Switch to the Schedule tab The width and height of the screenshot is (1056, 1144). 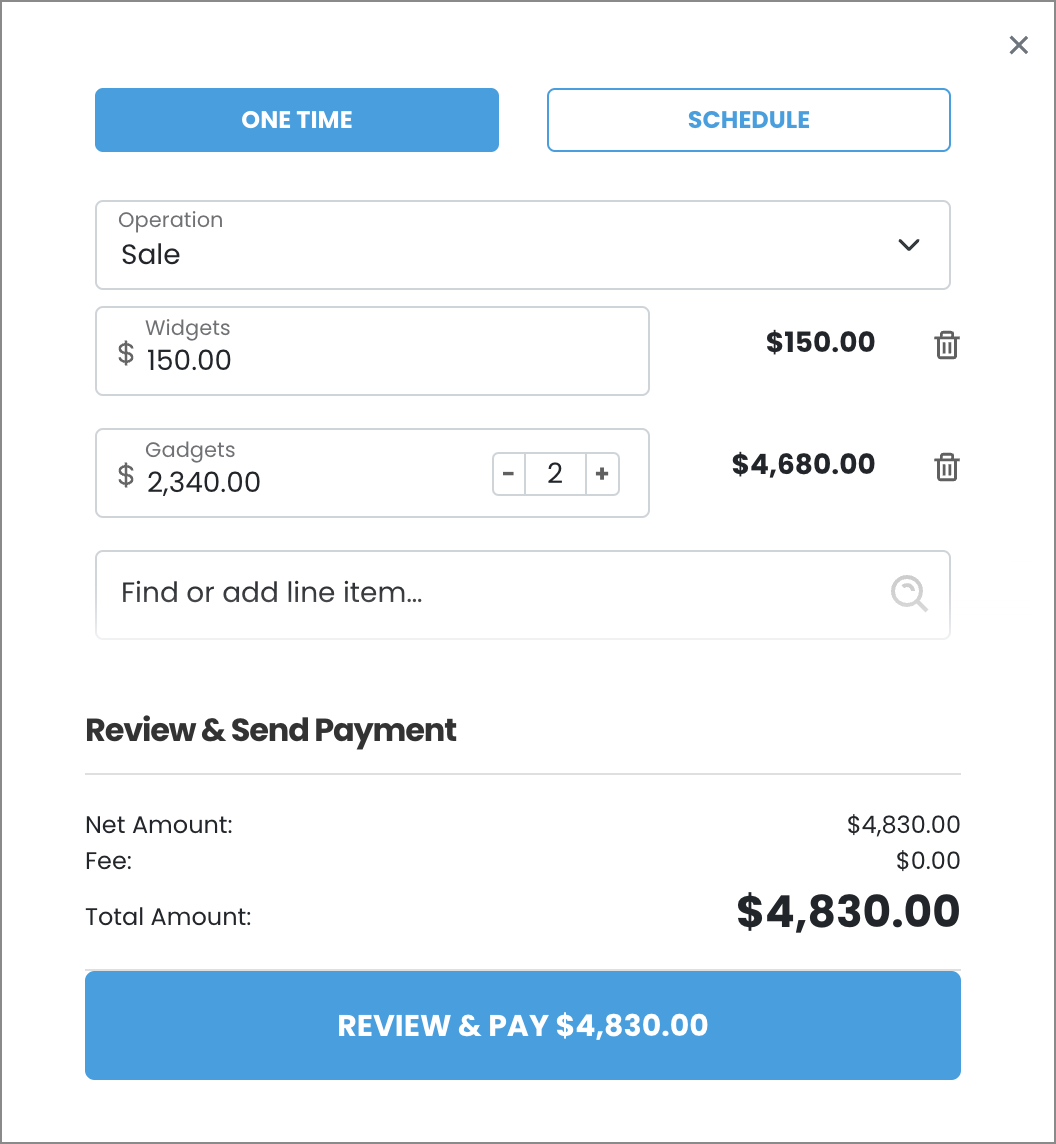point(748,120)
